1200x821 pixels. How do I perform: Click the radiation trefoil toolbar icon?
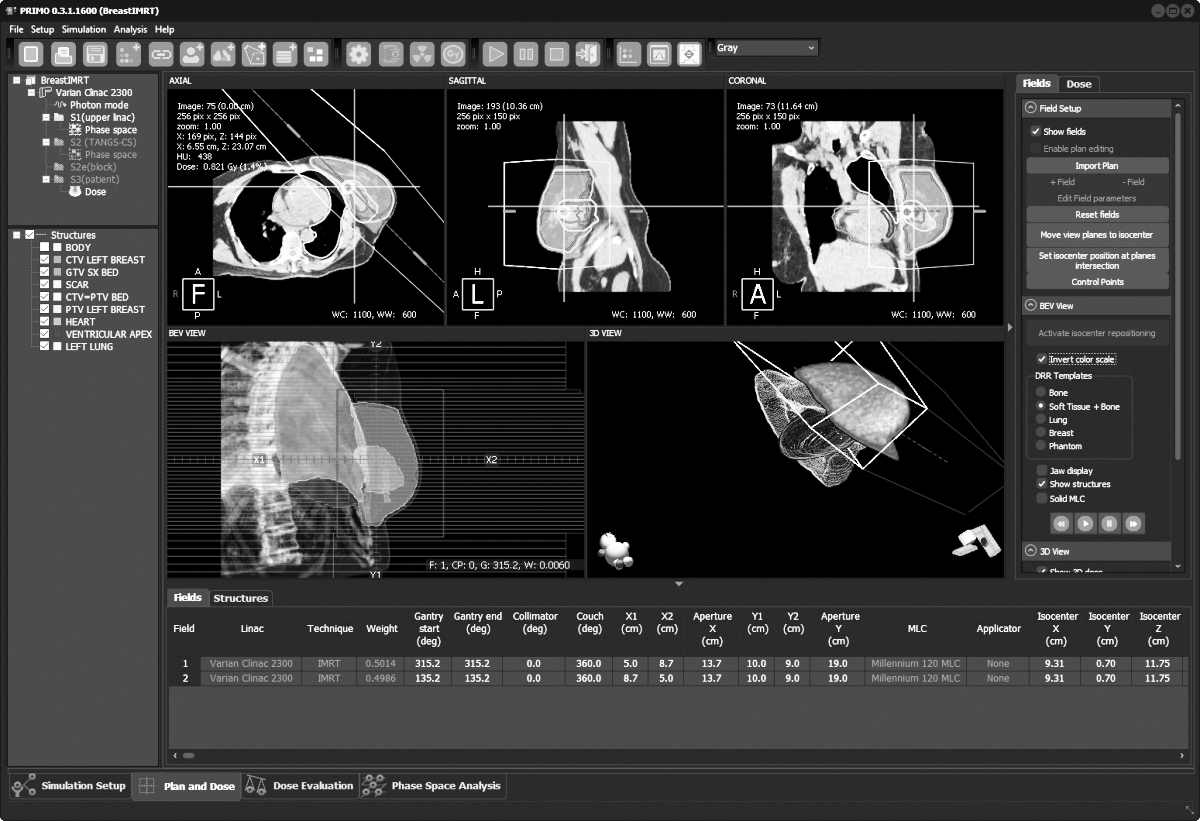click(421, 54)
